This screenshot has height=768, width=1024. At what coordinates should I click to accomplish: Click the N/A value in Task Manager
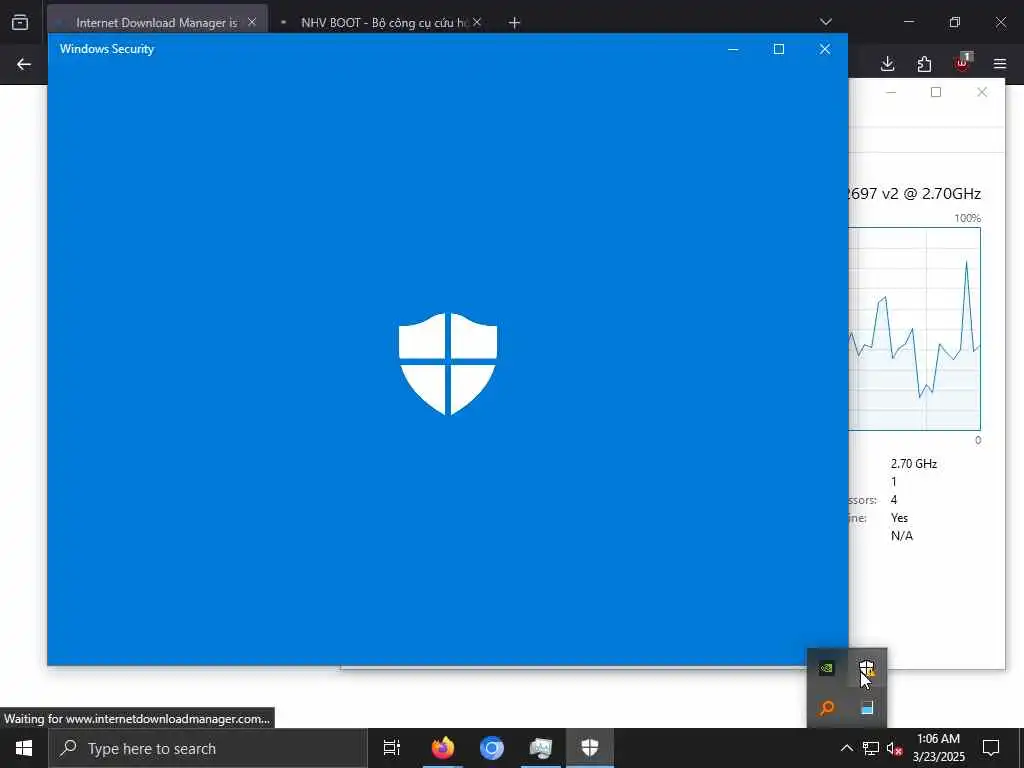pyautogui.click(x=902, y=536)
